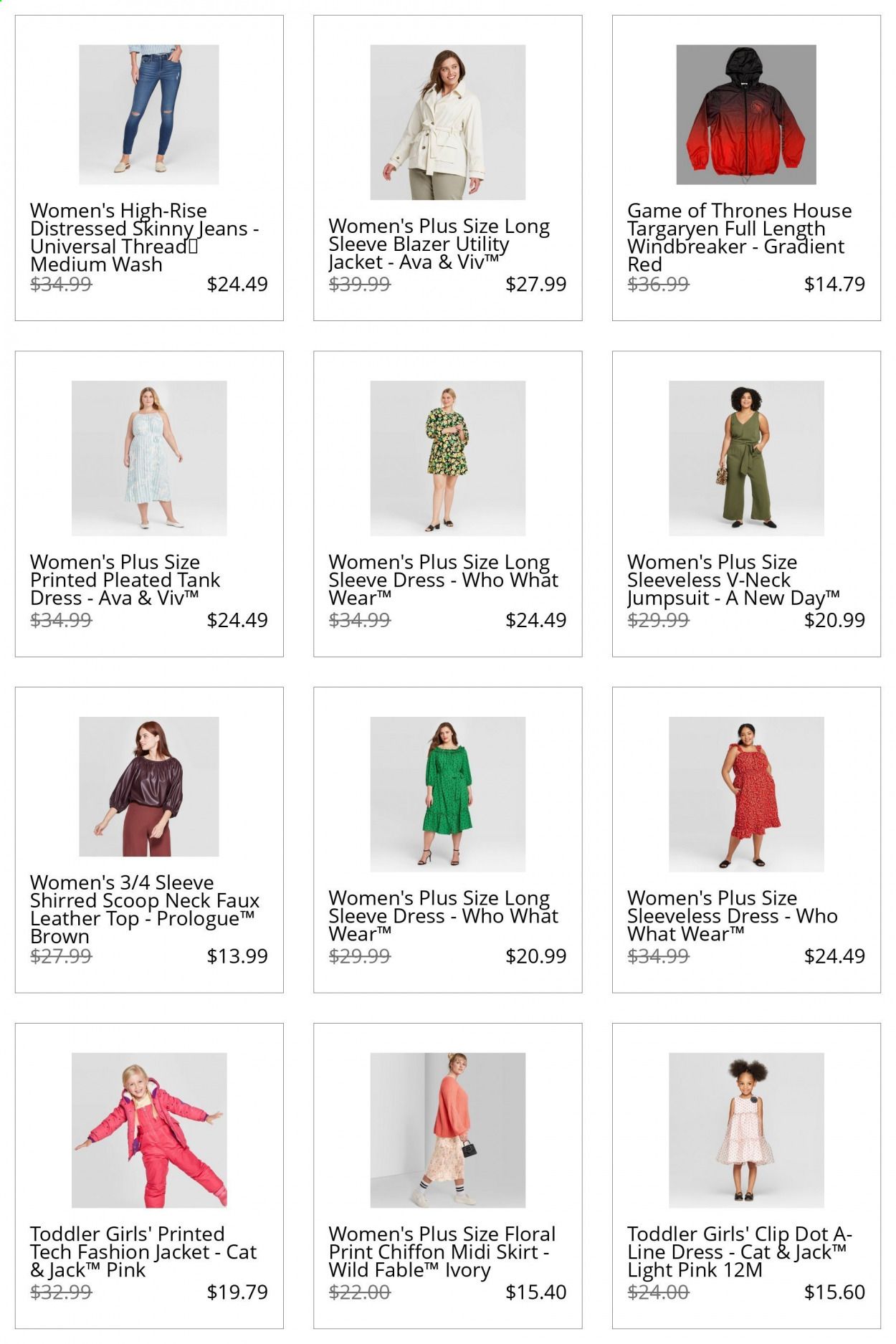Select Faux Leather Top Prologue Brown title
The height and width of the screenshot is (1344, 896).
click(x=143, y=909)
